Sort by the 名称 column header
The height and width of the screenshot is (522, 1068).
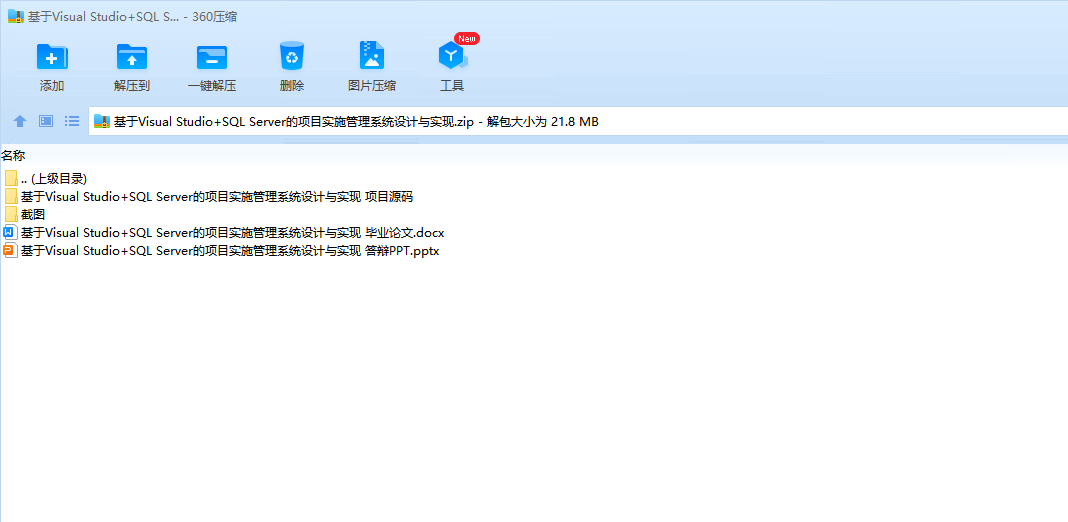[13, 156]
